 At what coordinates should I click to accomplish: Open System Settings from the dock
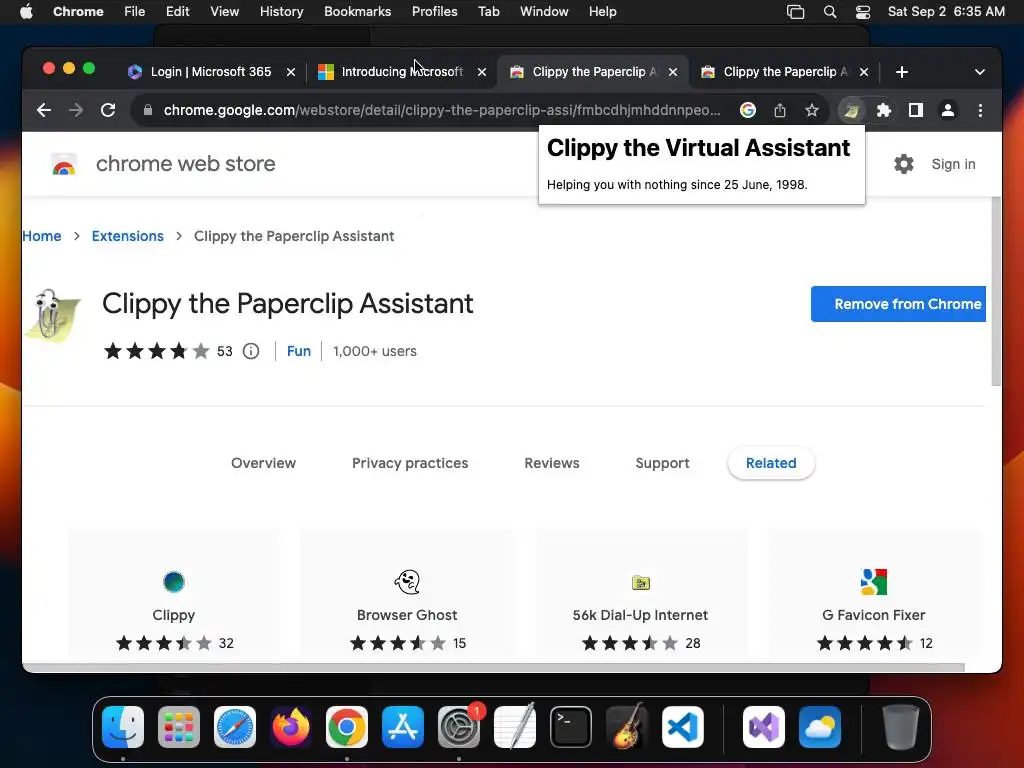(x=459, y=727)
